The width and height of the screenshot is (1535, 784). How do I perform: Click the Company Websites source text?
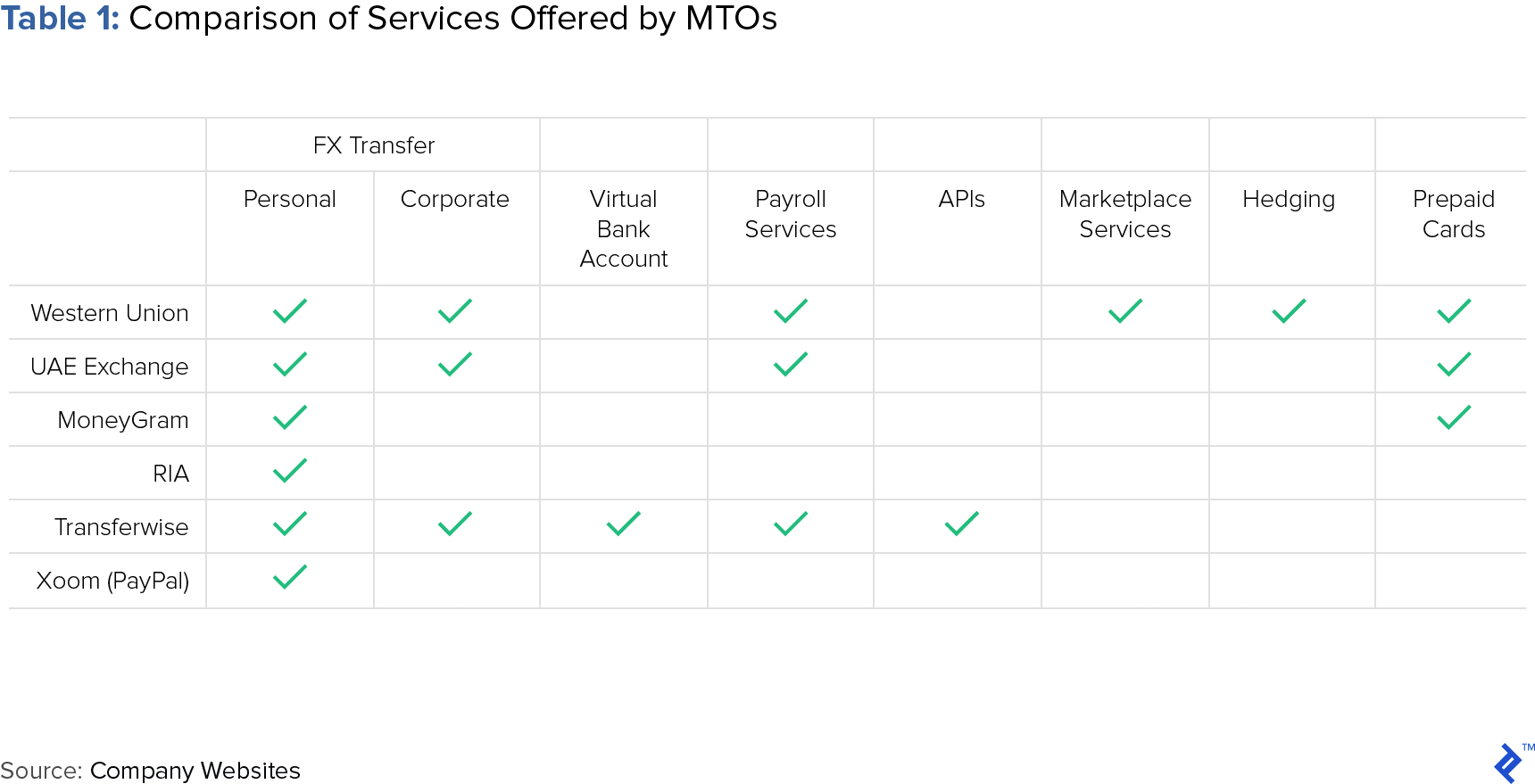coord(195,771)
